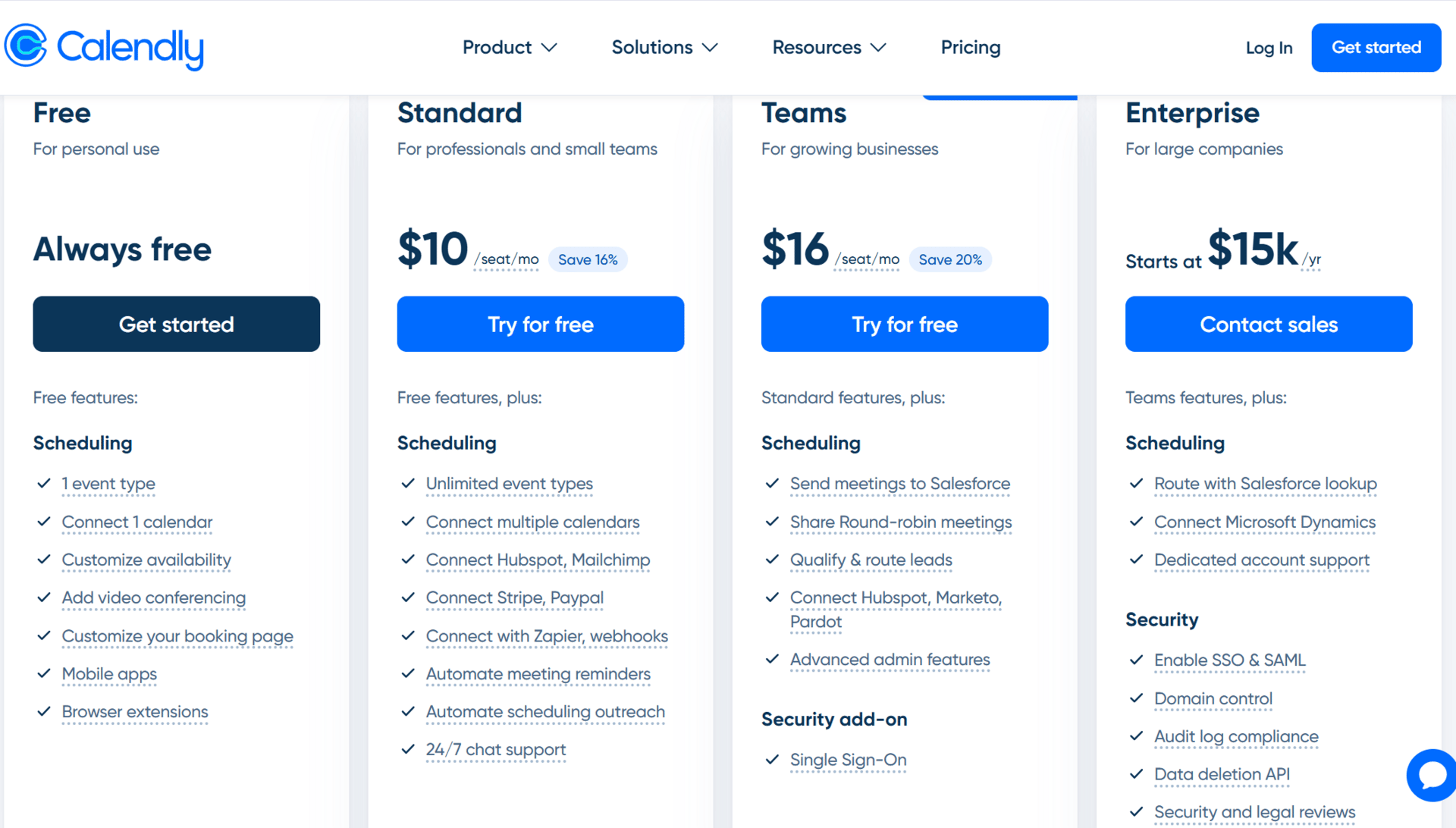1456x828 pixels.
Task: Click checkmark beside Single Sign-On
Action: pos(772,759)
